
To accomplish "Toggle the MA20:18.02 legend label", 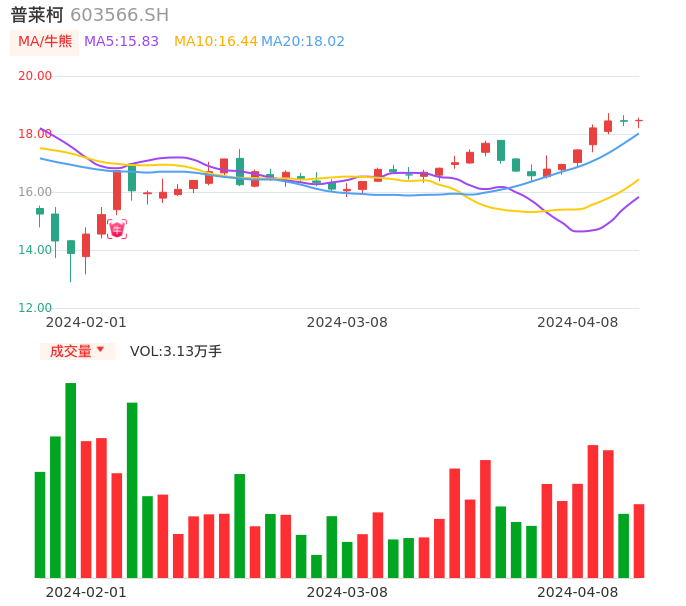I will [x=303, y=42].
